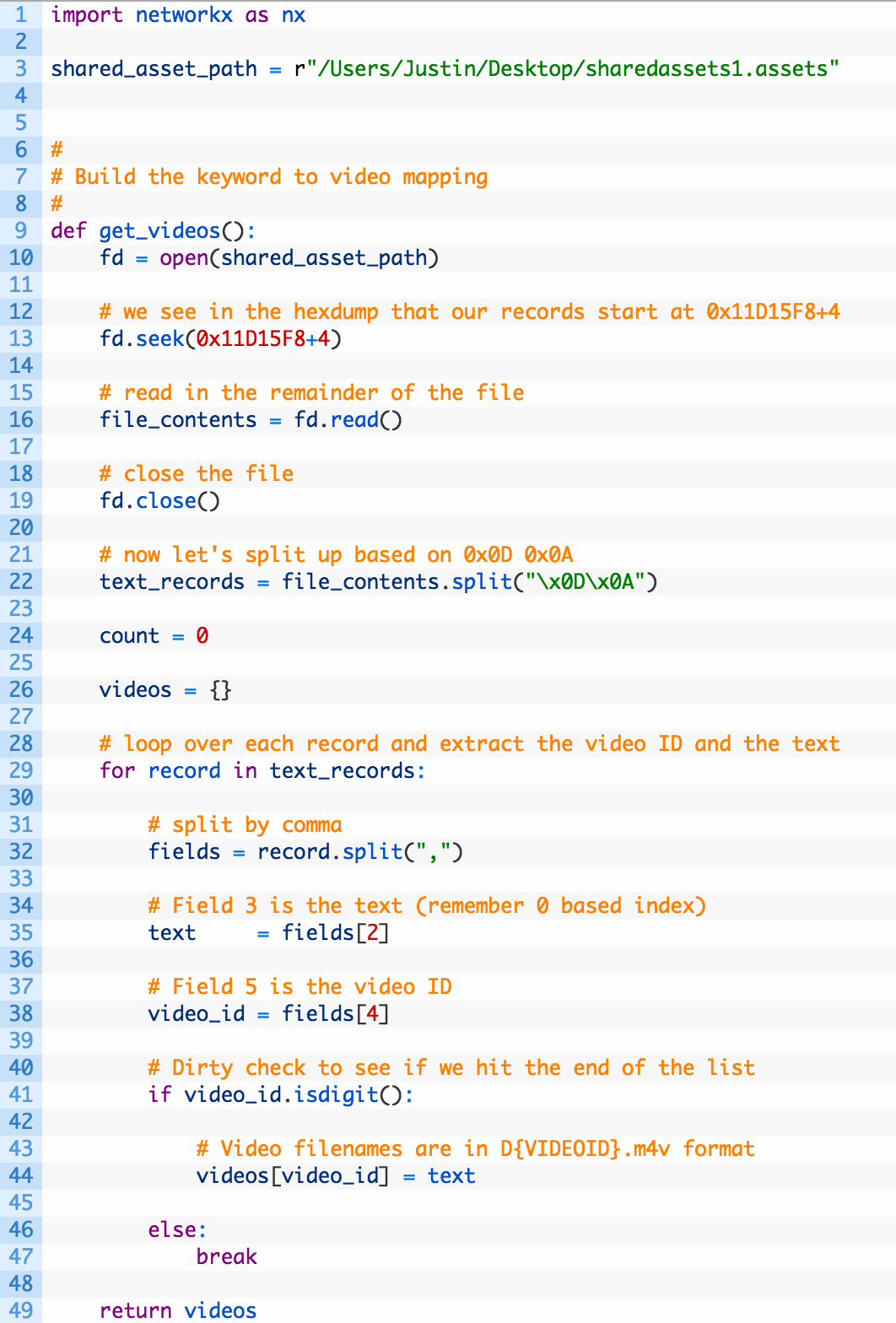
Task: Click comment 'split by comma'
Action: pos(245,825)
